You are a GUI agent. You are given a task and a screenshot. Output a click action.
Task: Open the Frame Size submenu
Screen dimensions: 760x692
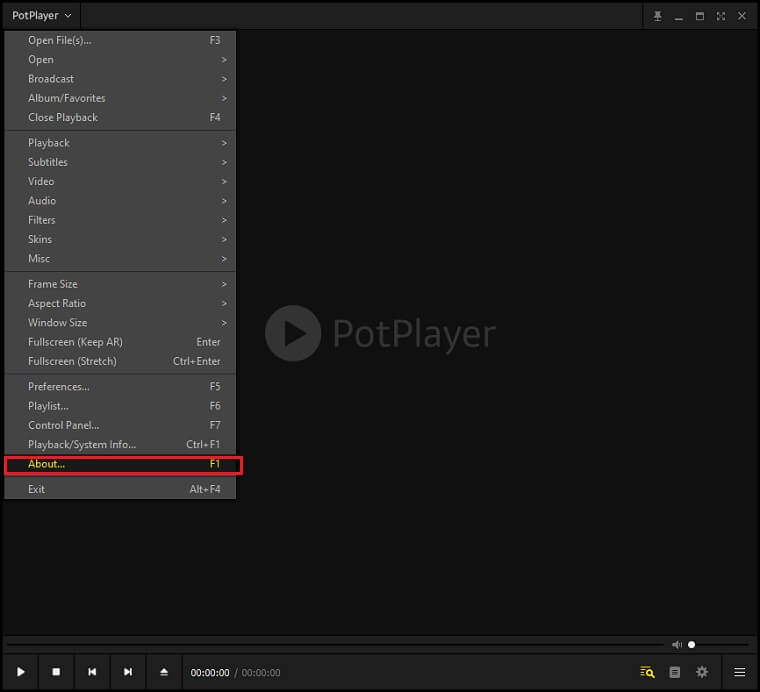[x=120, y=284]
